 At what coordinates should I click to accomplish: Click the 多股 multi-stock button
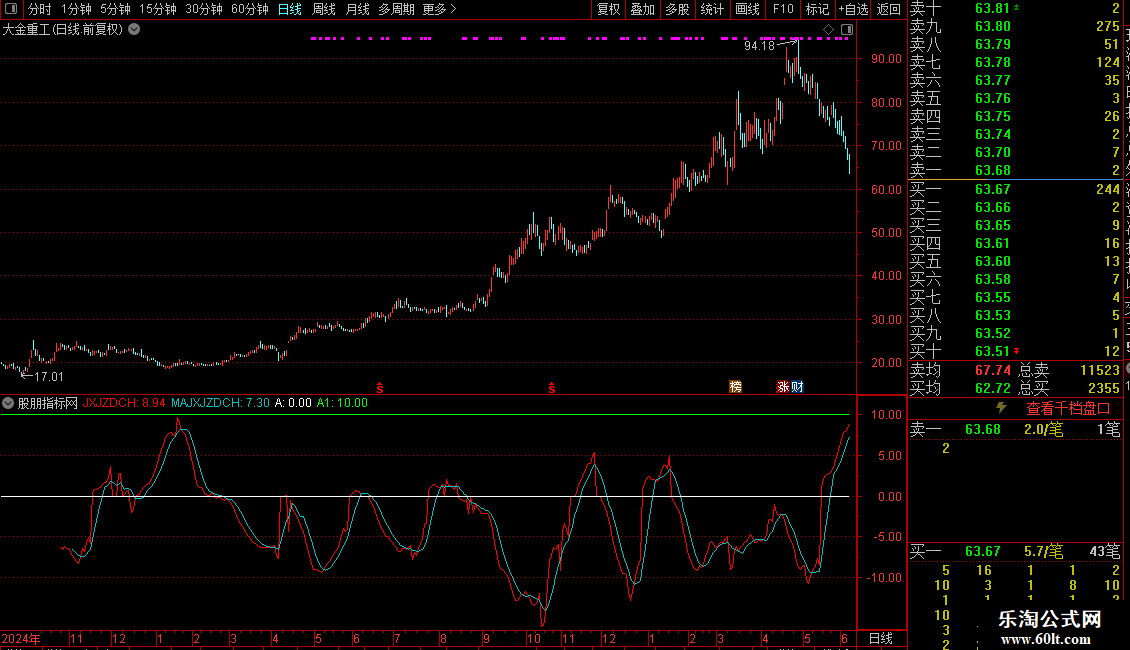(677, 9)
